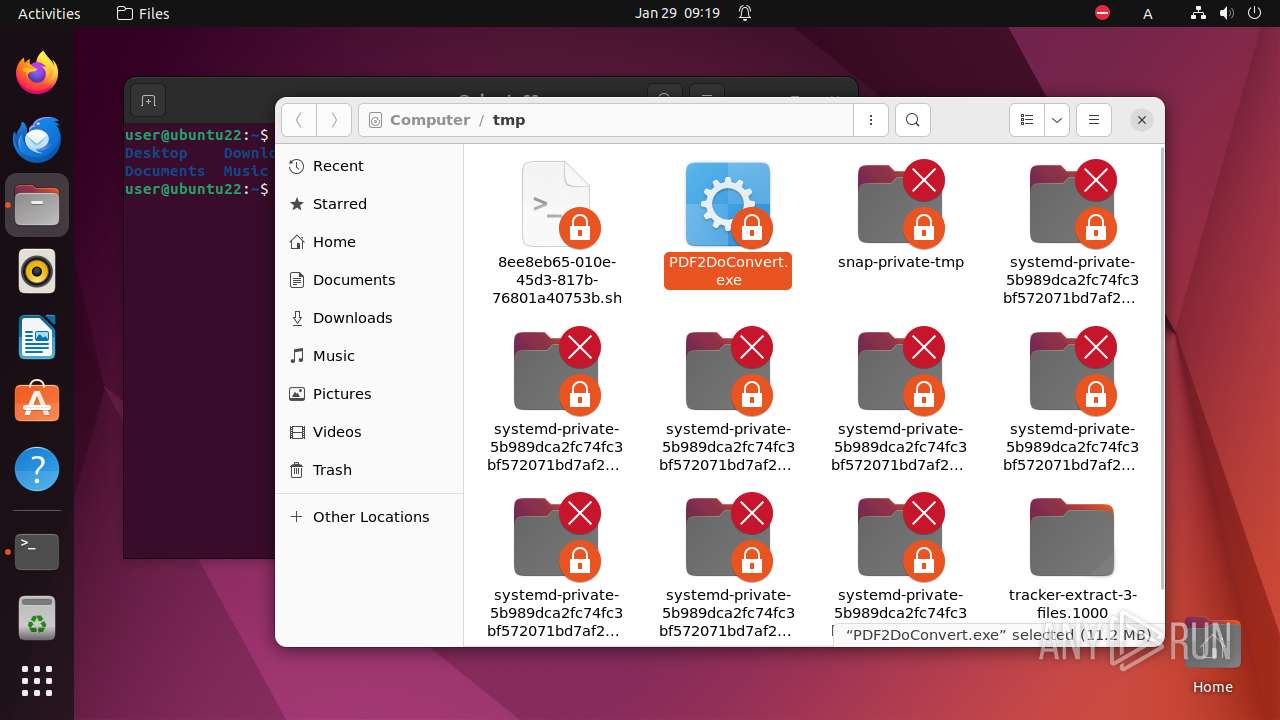Screen dimensions: 1280x720
Task: Open Music in the sidebar
Action: (369, 356)
